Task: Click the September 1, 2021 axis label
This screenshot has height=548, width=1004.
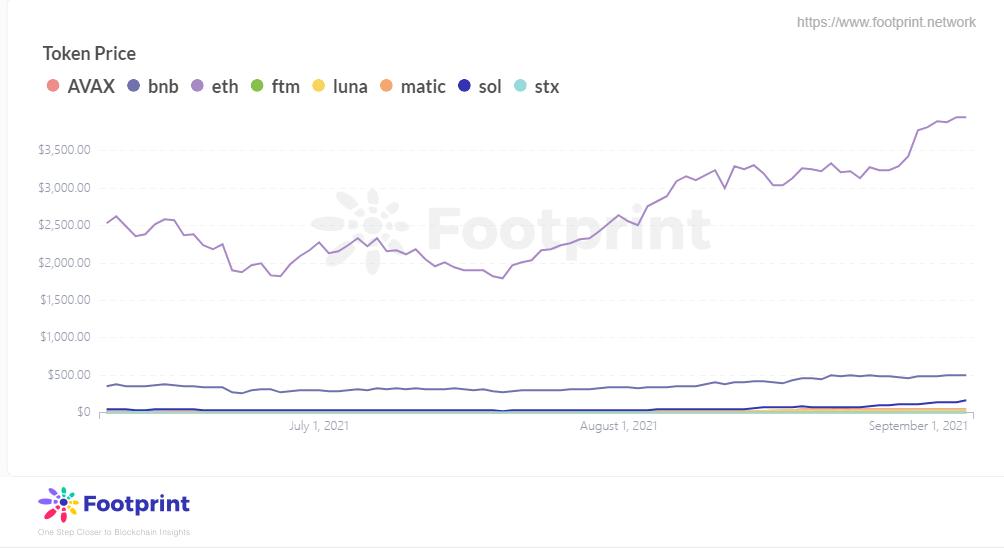Action: (x=918, y=426)
